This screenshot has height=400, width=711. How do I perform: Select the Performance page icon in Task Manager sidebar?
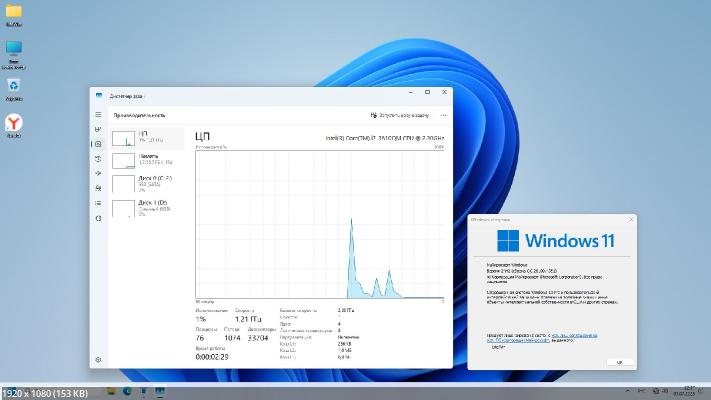coord(98,144)
